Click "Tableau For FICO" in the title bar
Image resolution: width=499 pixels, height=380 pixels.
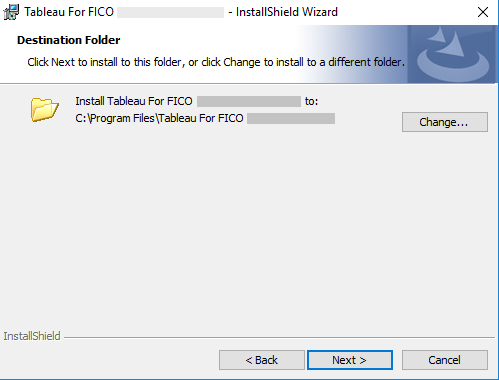tap(69, 12)
